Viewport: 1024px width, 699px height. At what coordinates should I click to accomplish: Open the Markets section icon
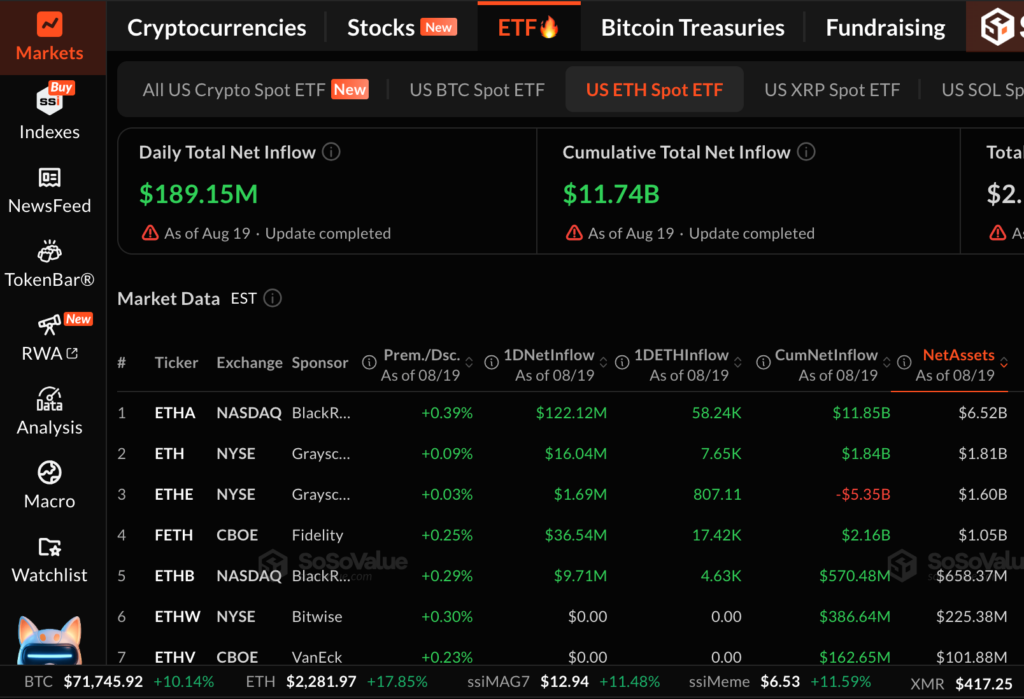pyautogui.click(x=50, y=25)
